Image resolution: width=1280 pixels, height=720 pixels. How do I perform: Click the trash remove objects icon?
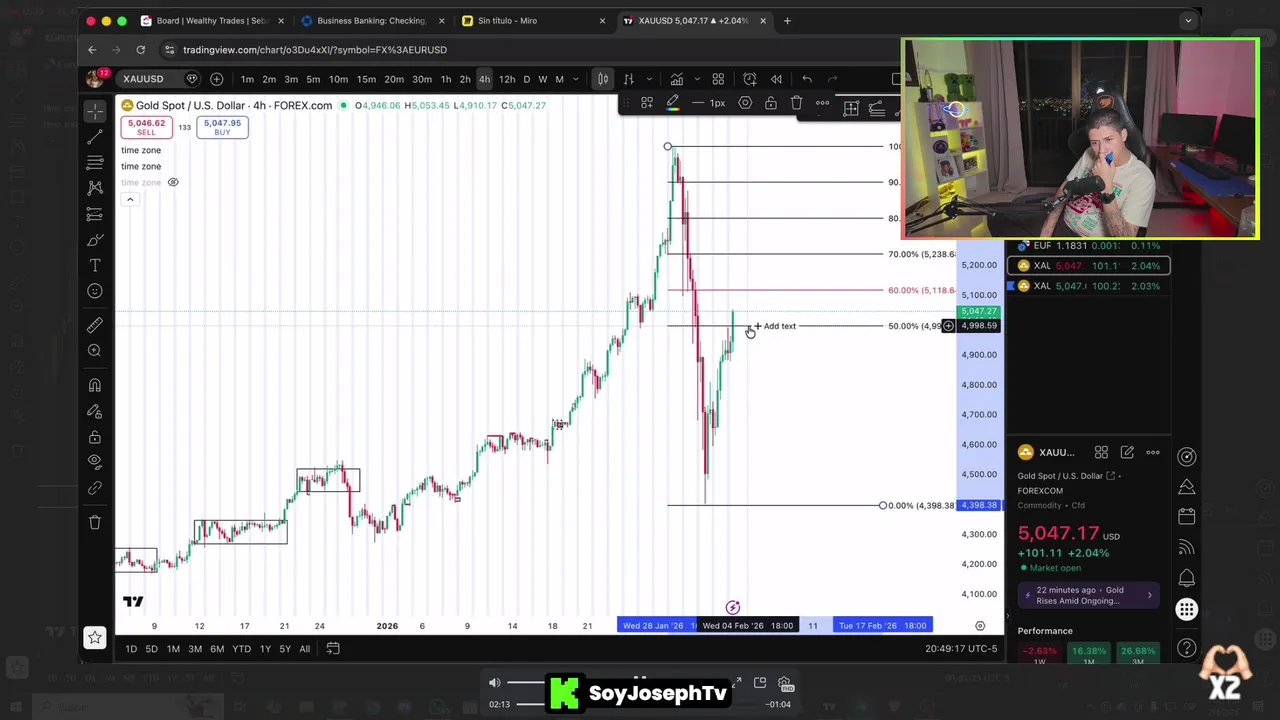point(95,522)
